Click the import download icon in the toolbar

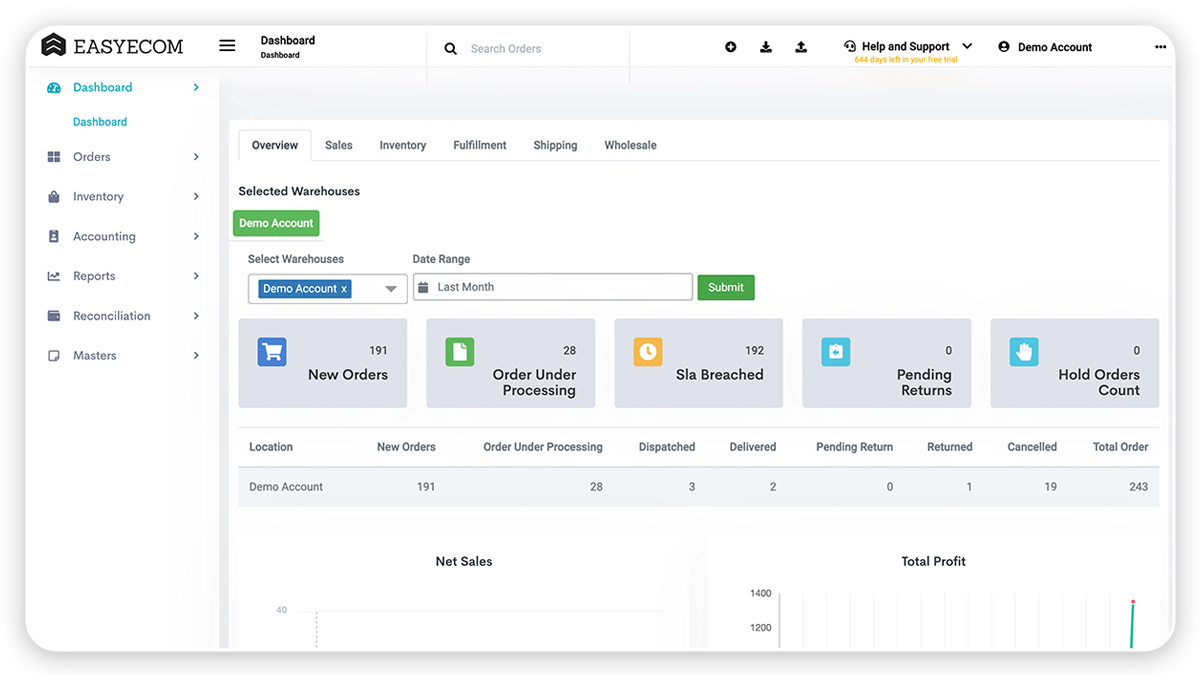[766, 46]
